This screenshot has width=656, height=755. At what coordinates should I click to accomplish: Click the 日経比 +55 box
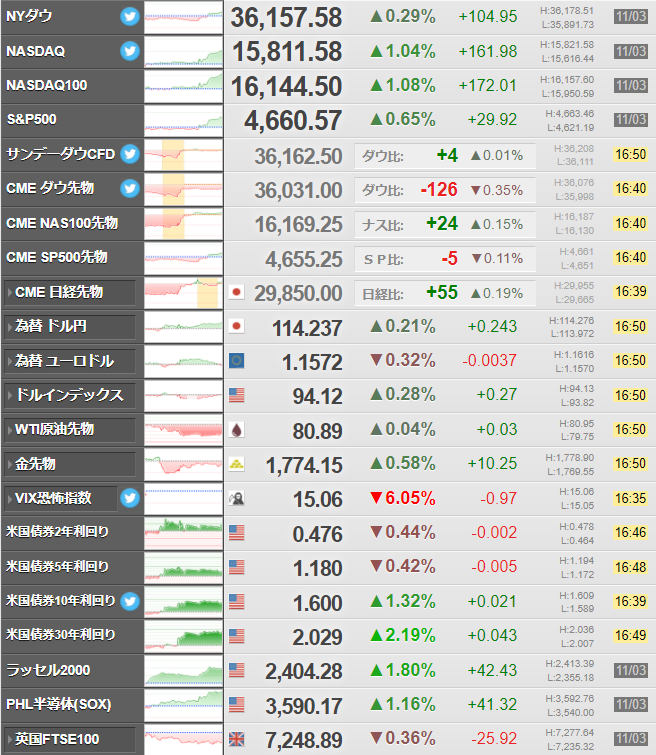(x=445, y=293)
